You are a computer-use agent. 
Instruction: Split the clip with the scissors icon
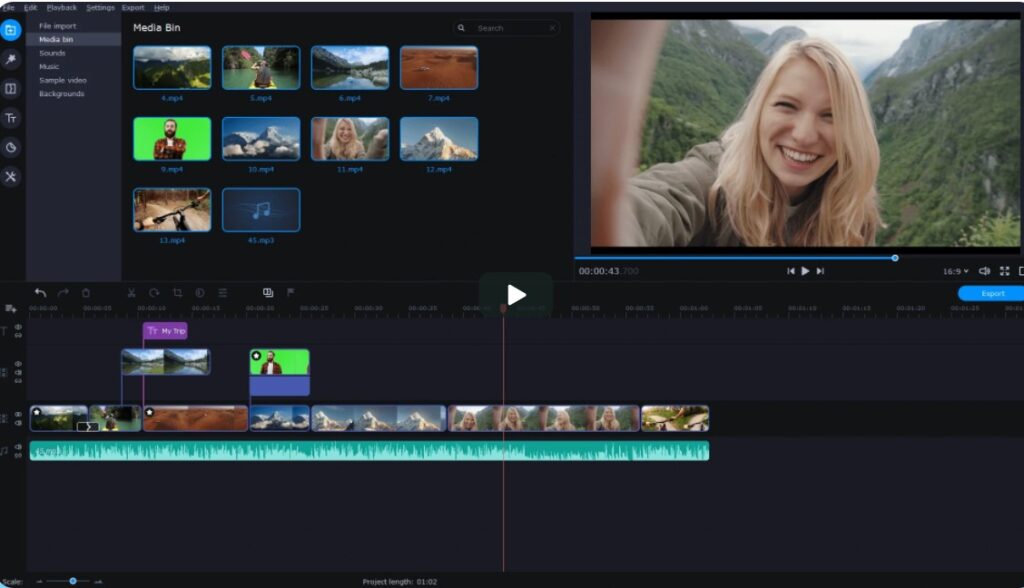pyautogui.click(x=131, y=293)
